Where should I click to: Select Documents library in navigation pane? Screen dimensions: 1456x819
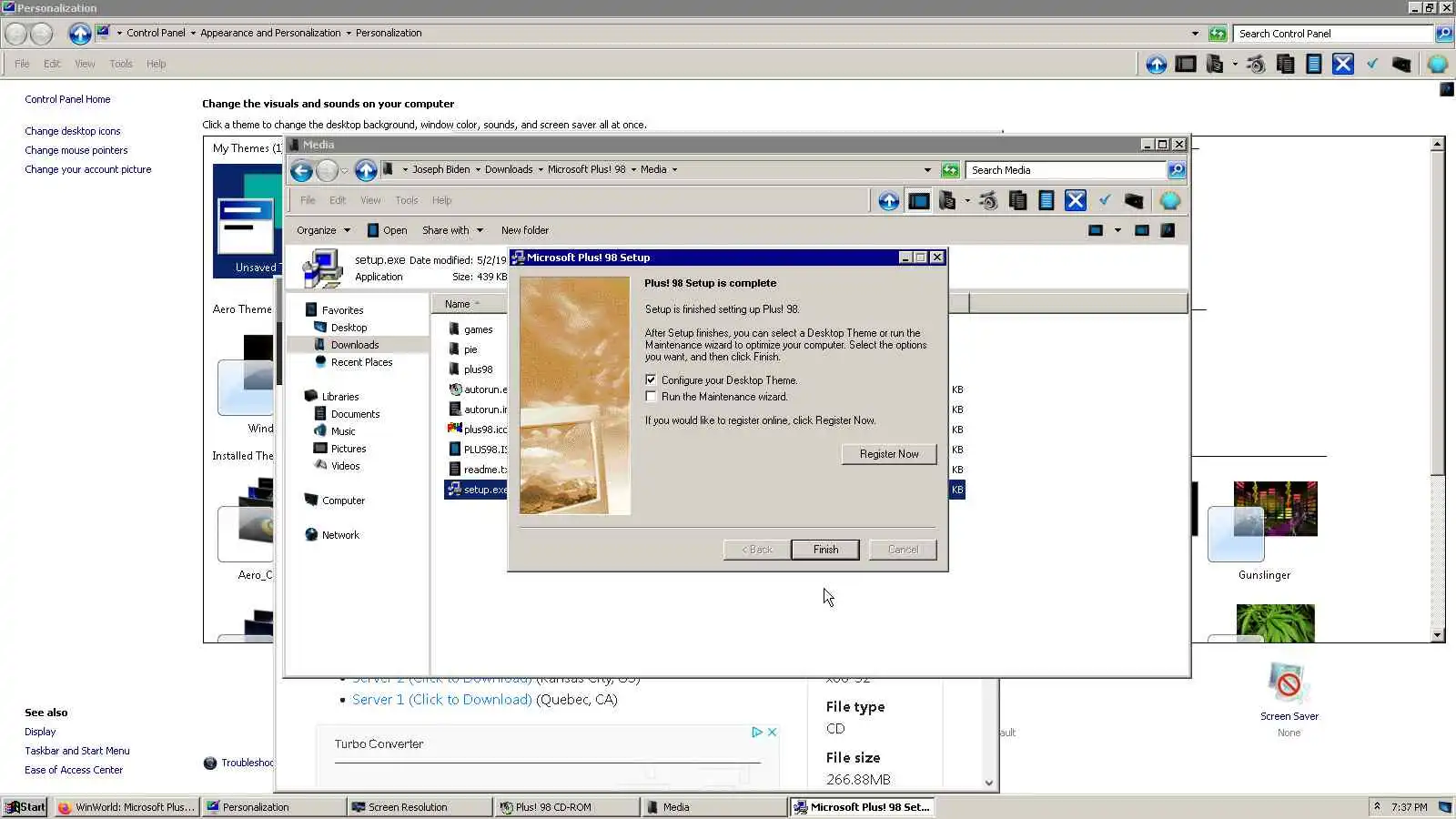tap(355, 414)
